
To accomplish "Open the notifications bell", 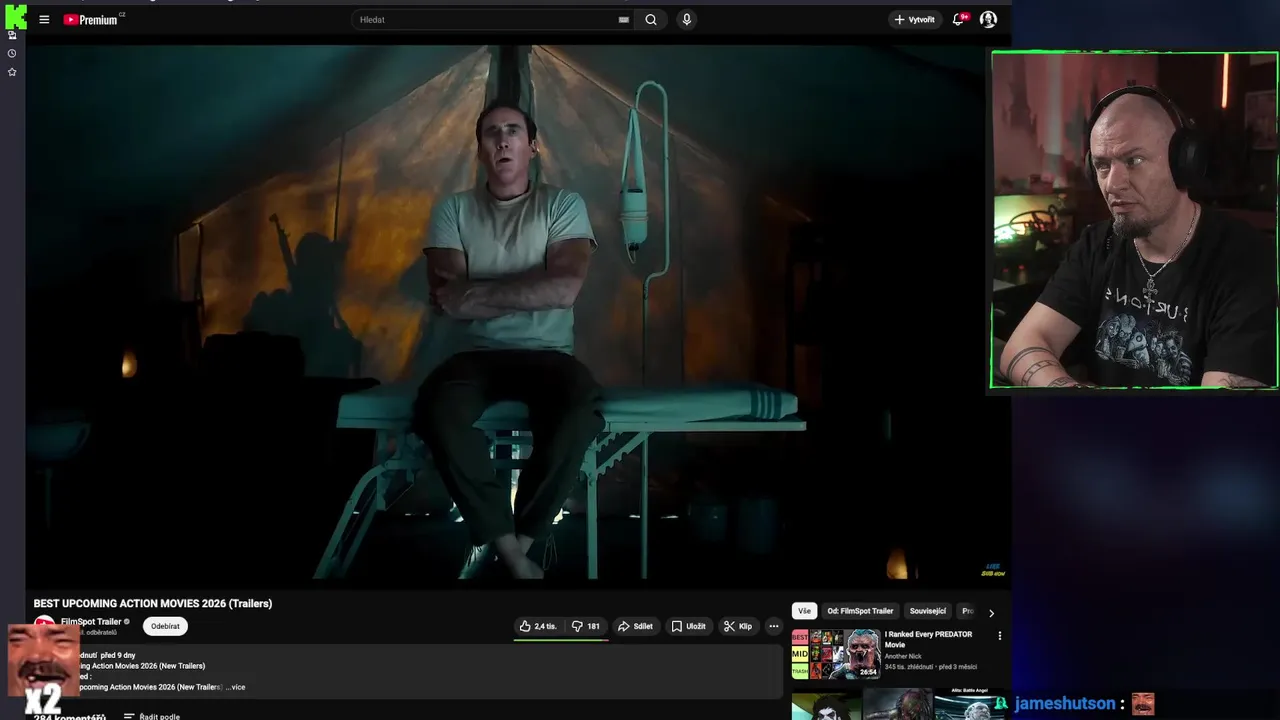I will point(959,19).
